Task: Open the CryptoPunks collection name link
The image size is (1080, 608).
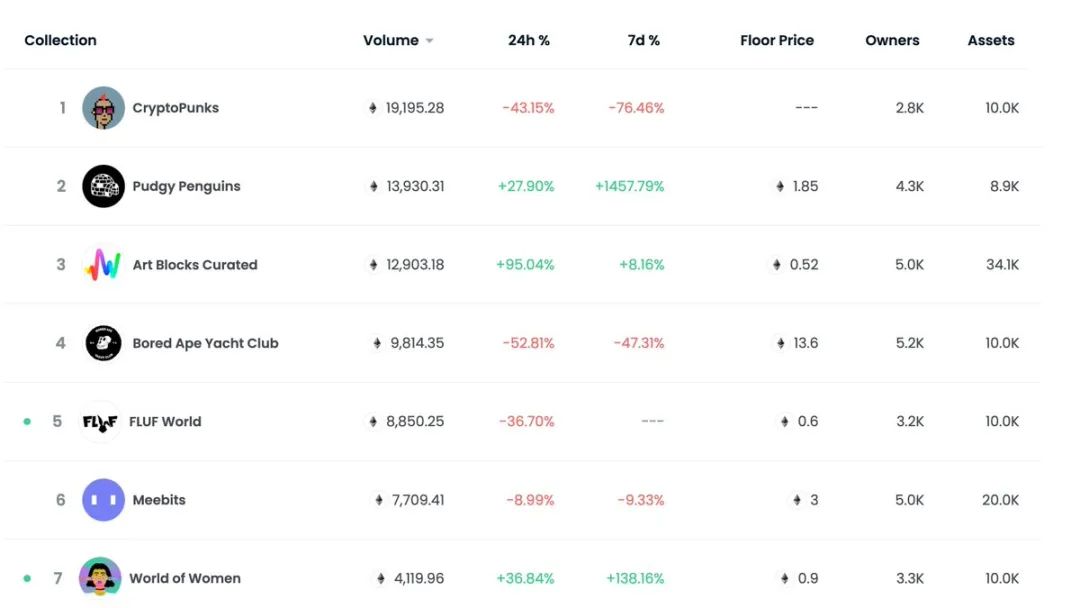Action: coord(175,108)
